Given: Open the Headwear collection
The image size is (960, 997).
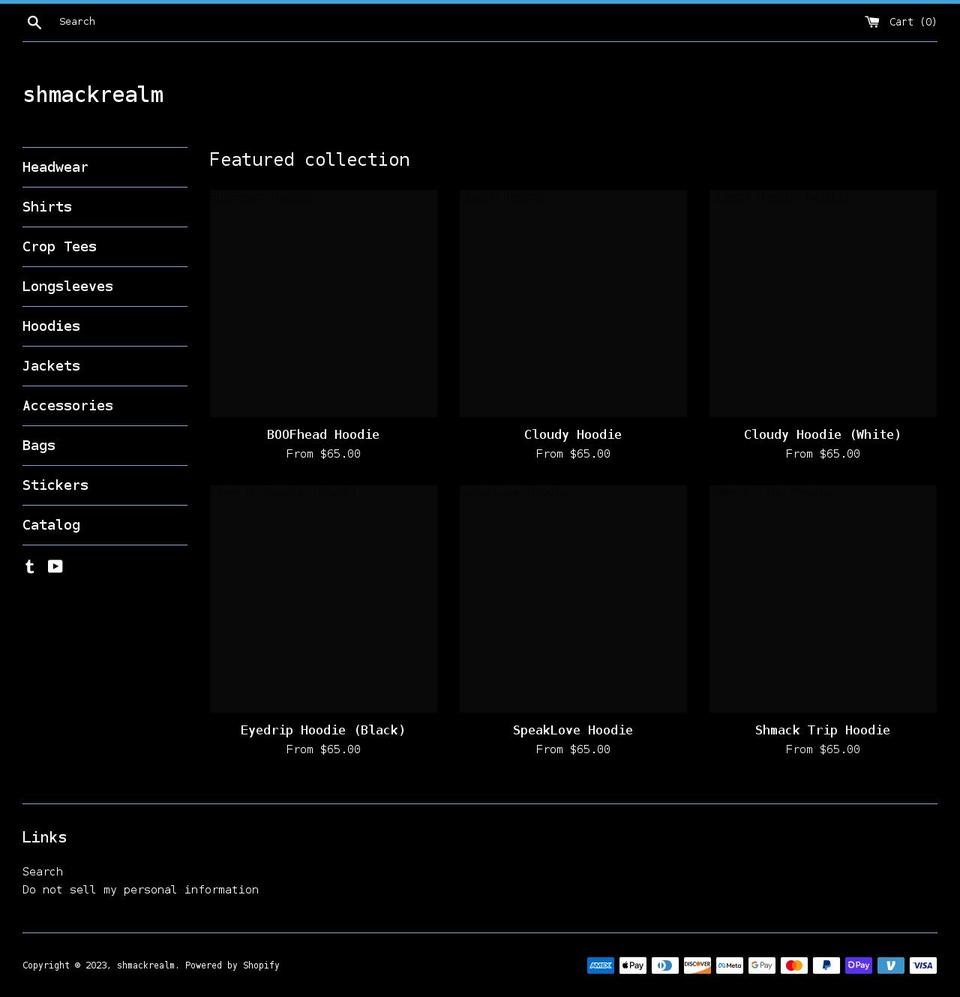Looking at the screenshot, I should pyautogui.click(x=55, y=167).
